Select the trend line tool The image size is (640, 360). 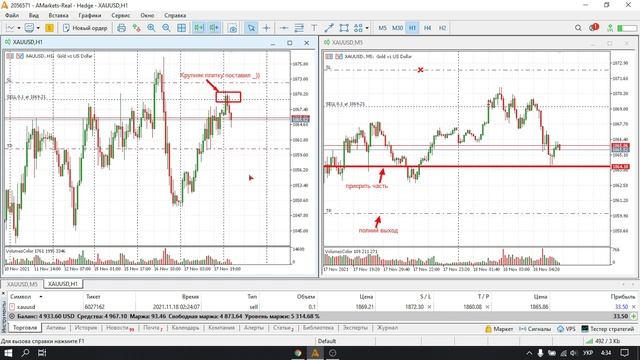pos(329,28)
